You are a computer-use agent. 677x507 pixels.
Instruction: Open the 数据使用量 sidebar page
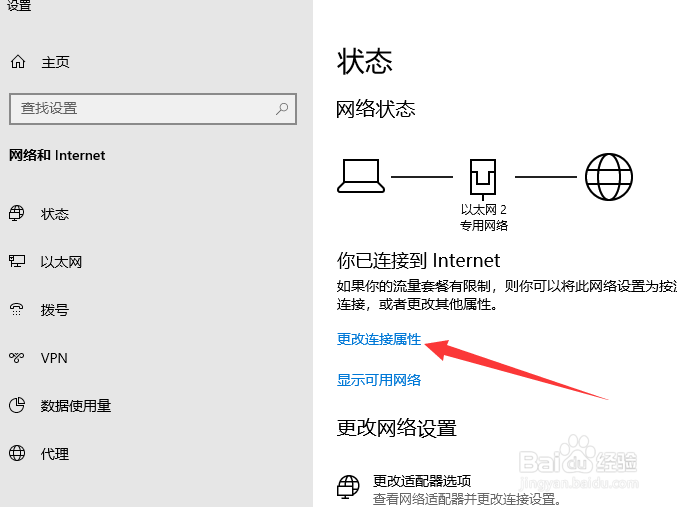(76, 406)
